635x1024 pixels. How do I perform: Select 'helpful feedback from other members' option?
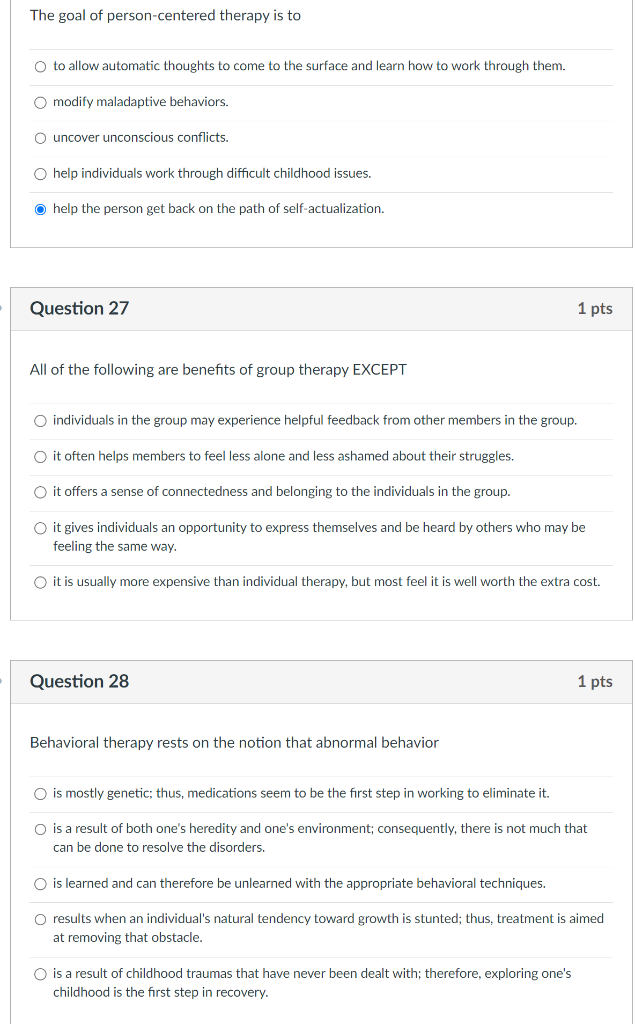coord(41,421)
